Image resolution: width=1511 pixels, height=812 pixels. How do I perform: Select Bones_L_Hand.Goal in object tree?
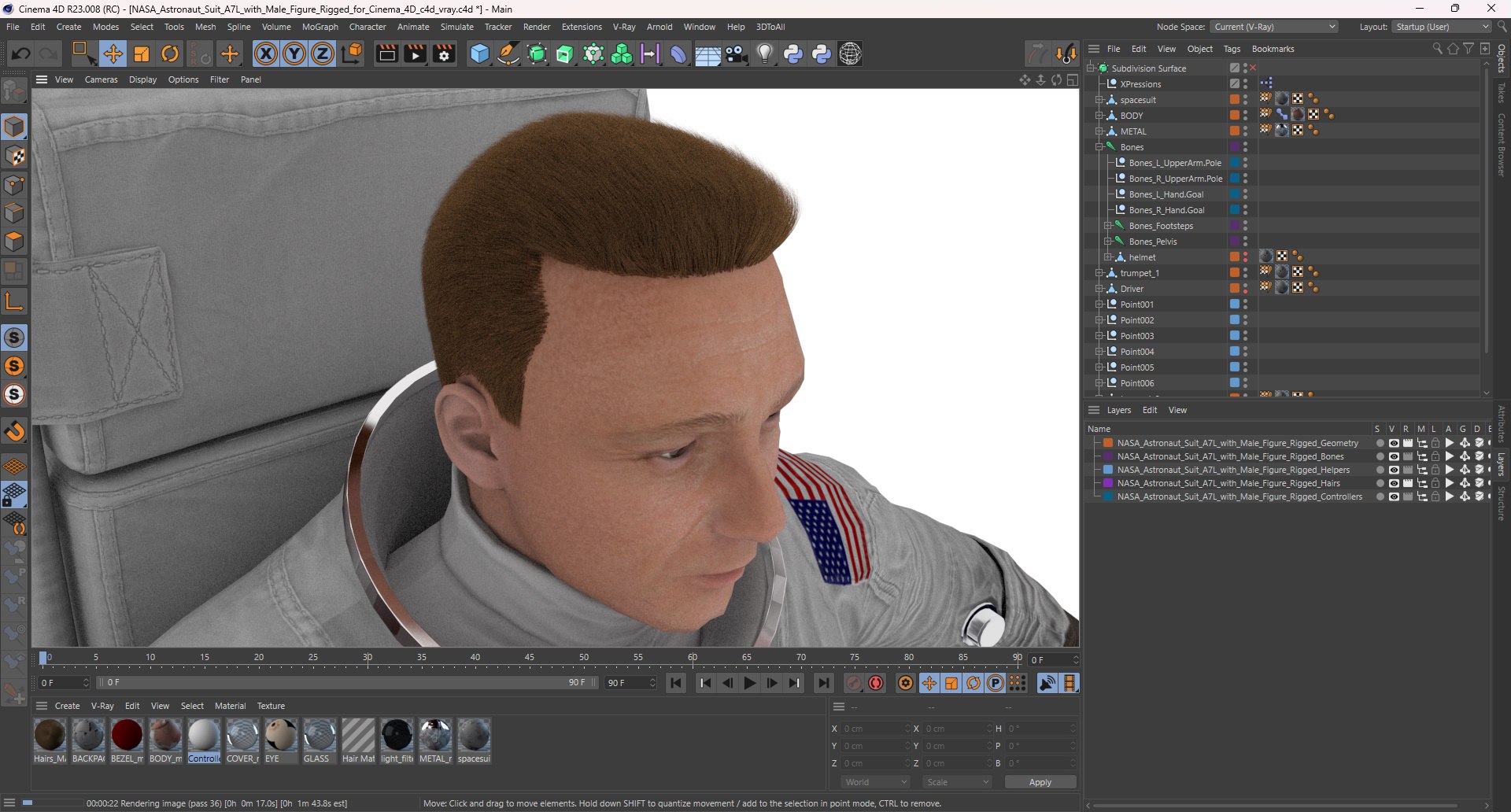pyautogui.click(x=1166, y=194)
